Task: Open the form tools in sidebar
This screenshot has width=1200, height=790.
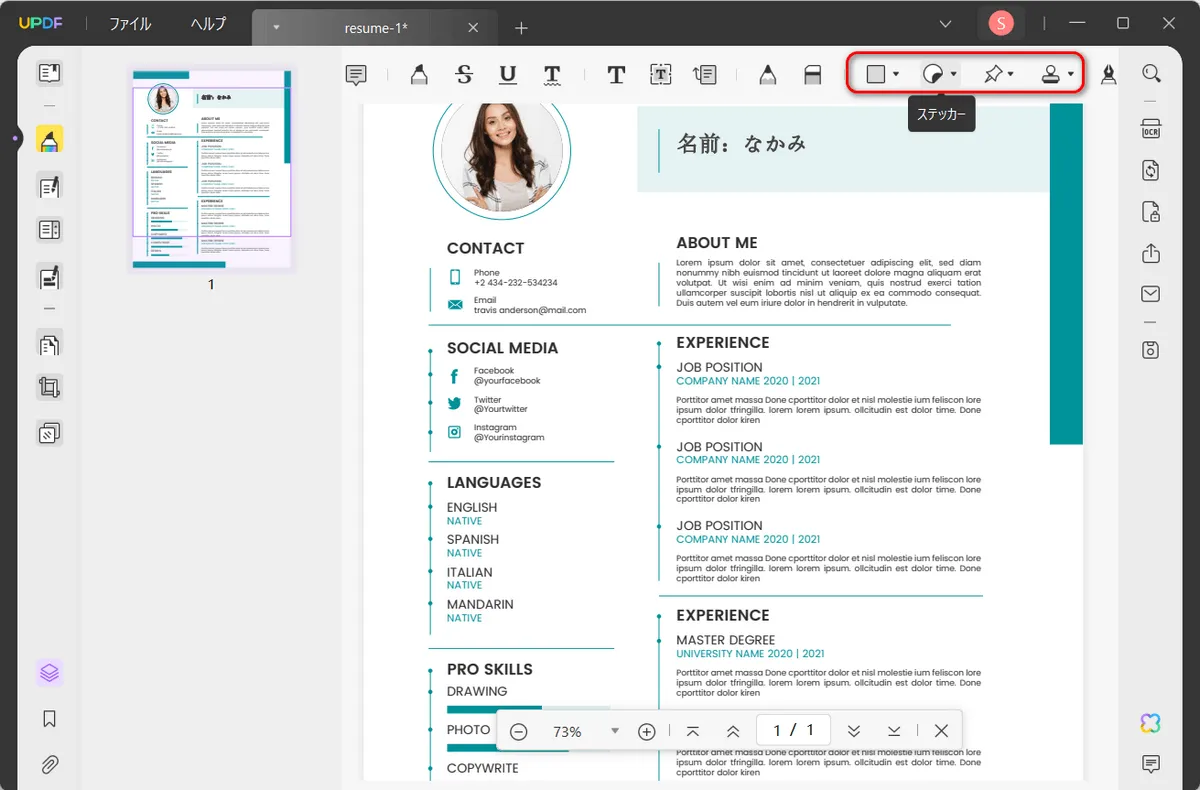Action: coord(49,276)
